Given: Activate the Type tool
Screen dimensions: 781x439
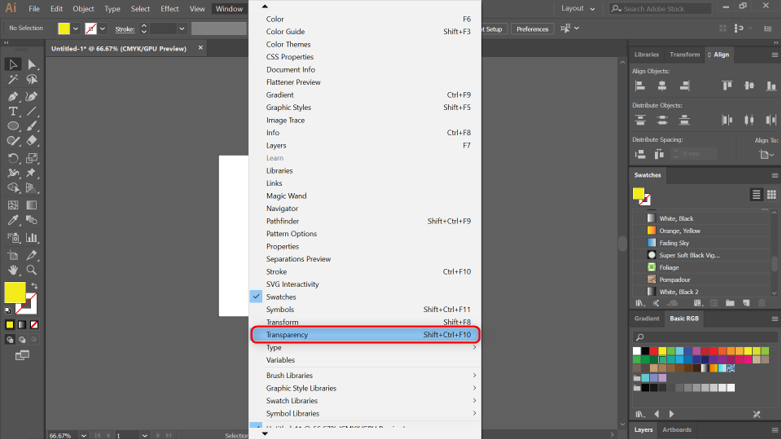Looking at the screenshot, I should 13,112.
